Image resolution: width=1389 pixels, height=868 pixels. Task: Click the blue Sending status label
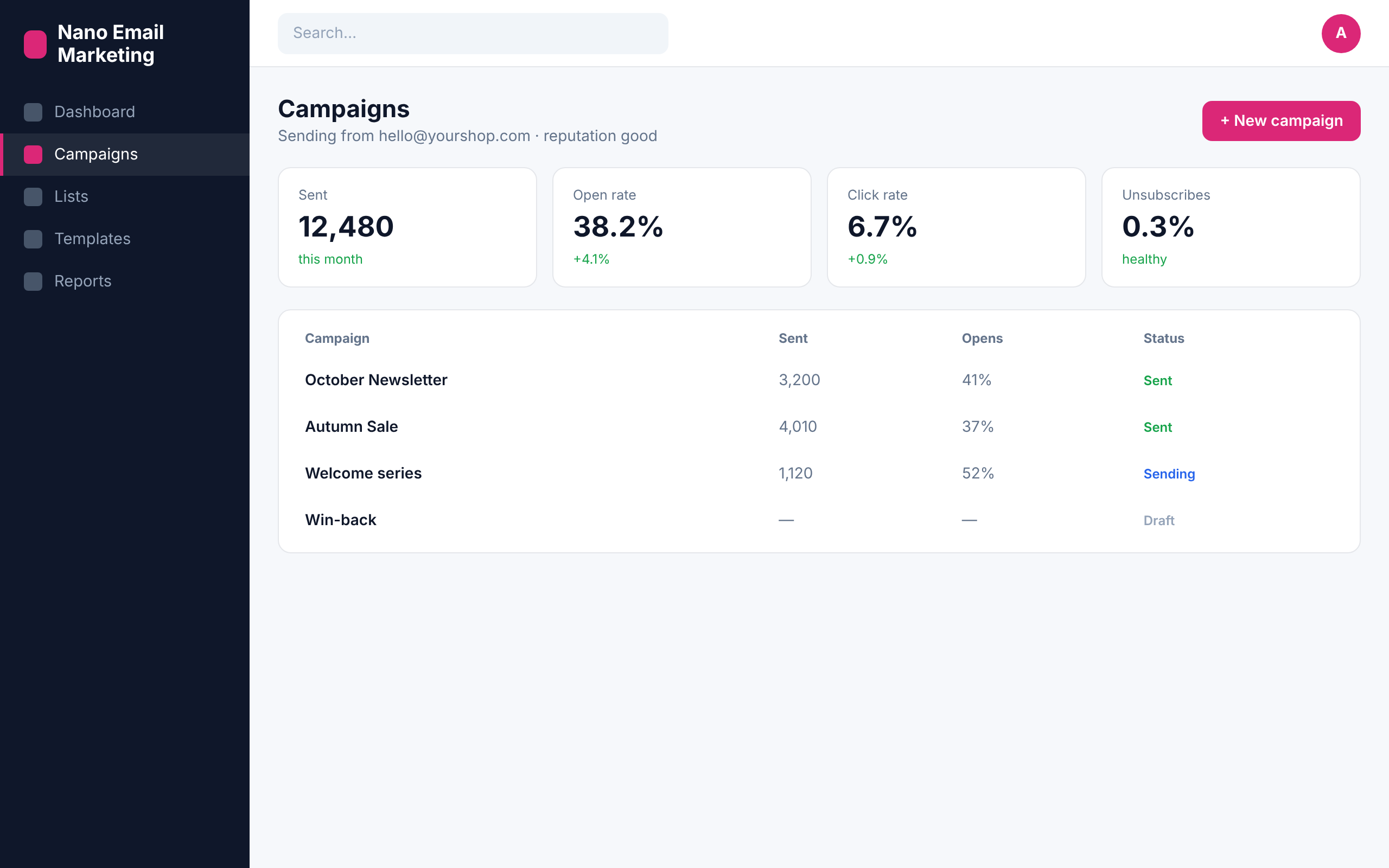click(x=1169, y=474)
